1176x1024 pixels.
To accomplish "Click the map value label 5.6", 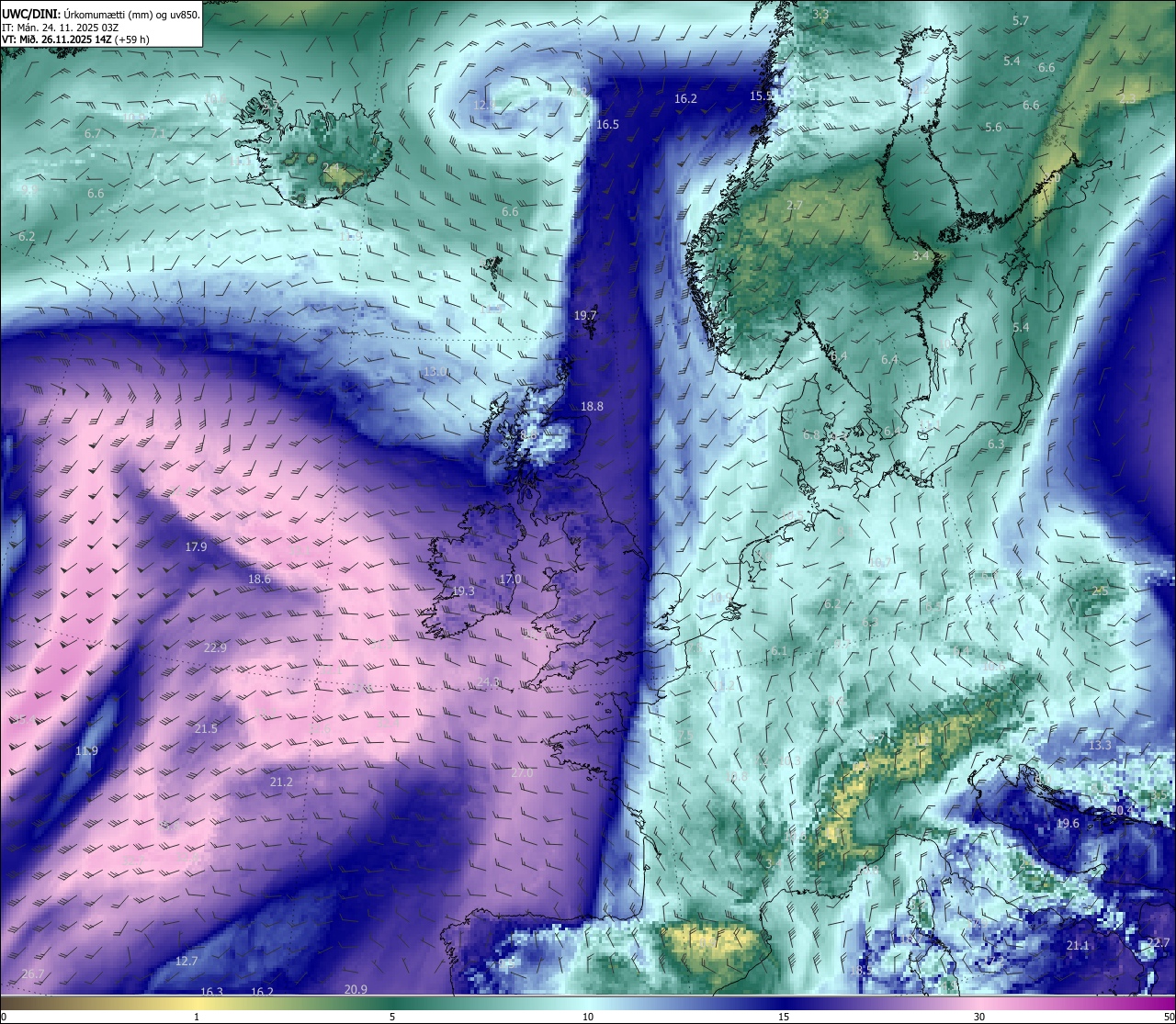I will (x=993, y=128).
